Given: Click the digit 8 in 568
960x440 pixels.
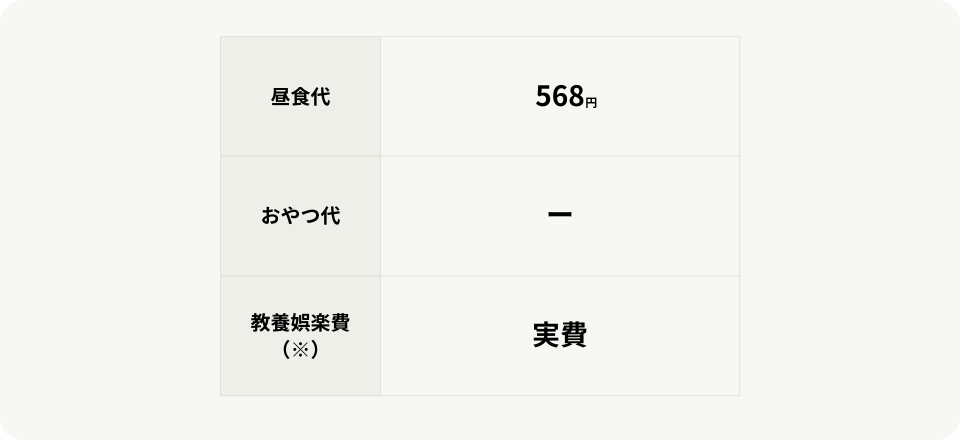Looking at the screenshot, I should [575, 97].
